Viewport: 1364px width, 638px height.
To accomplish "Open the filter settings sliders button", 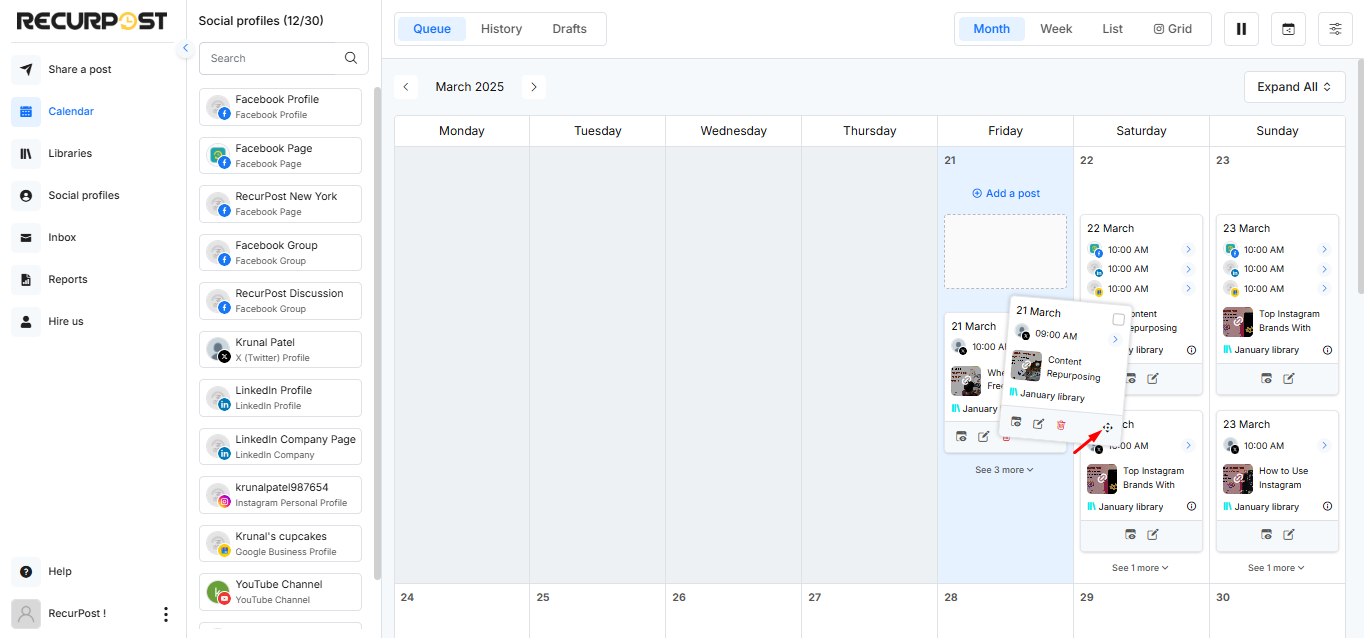I will [x=1335, y=29].
